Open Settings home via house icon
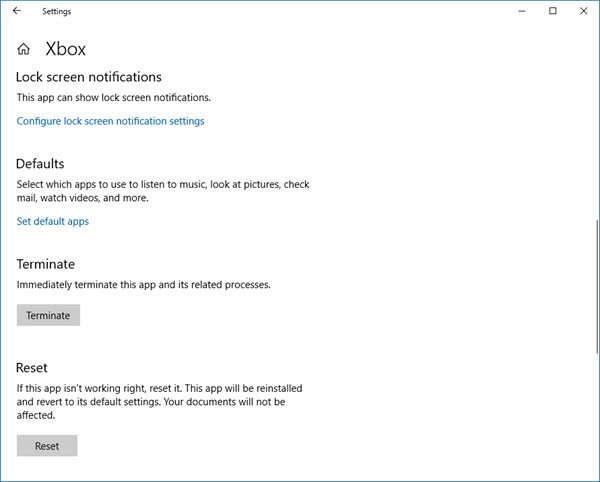This screenshot has width=600, height=482. coord(23,49)
